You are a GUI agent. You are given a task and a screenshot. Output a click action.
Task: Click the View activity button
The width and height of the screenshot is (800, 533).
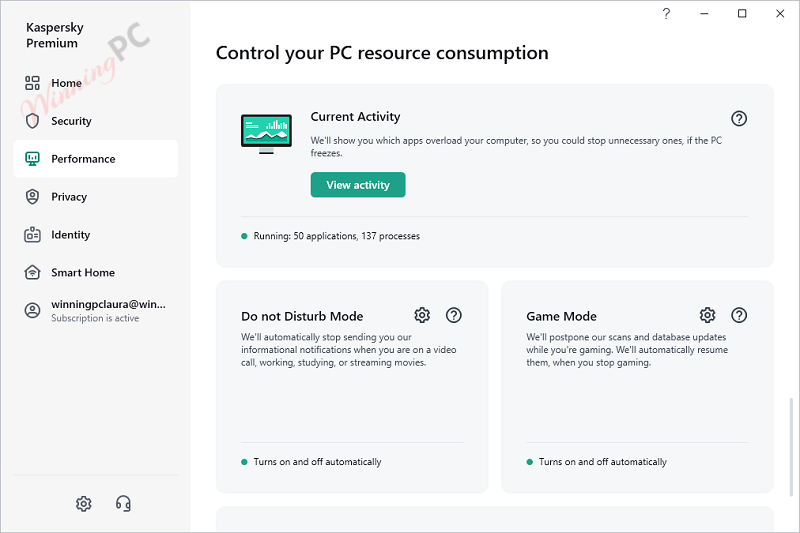click(x=358, y=185)
